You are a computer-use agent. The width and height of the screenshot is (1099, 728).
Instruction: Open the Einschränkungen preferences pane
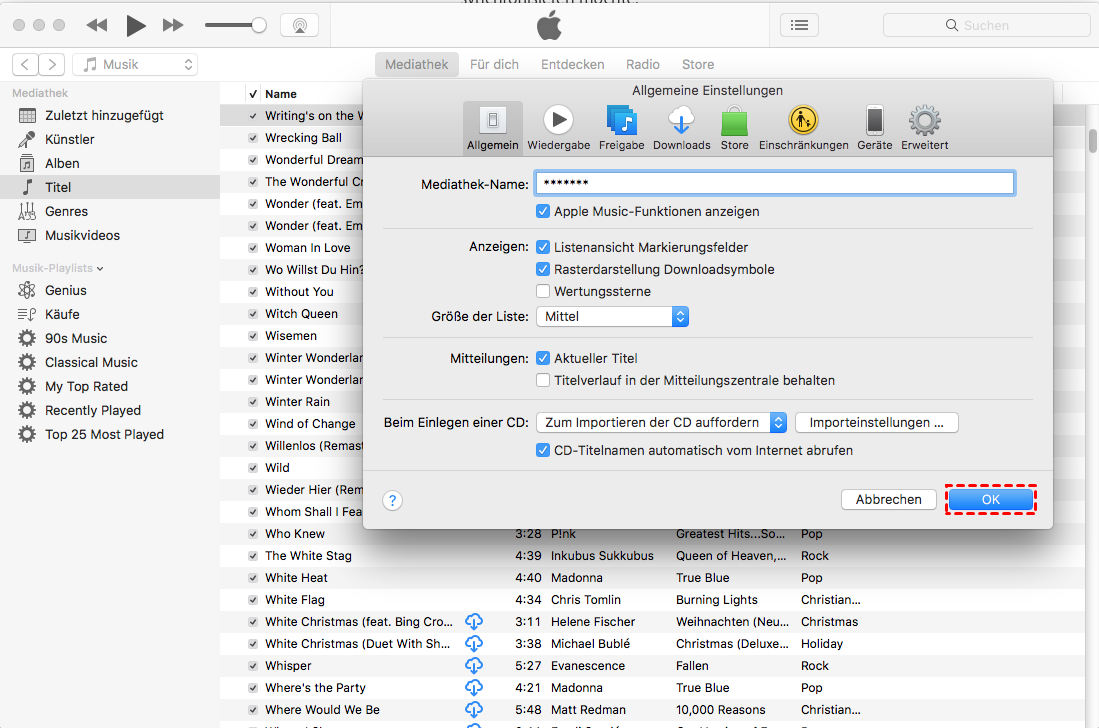(x=803, y=128)
